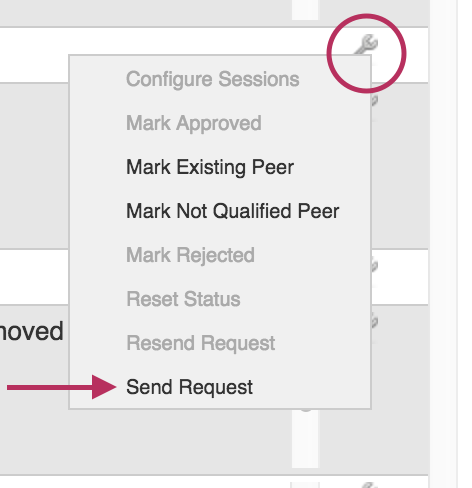Click wrench icon beside Mark Rejected entry
The height and width of the screenshot is (488, 472).
click(x=375, y=266)
